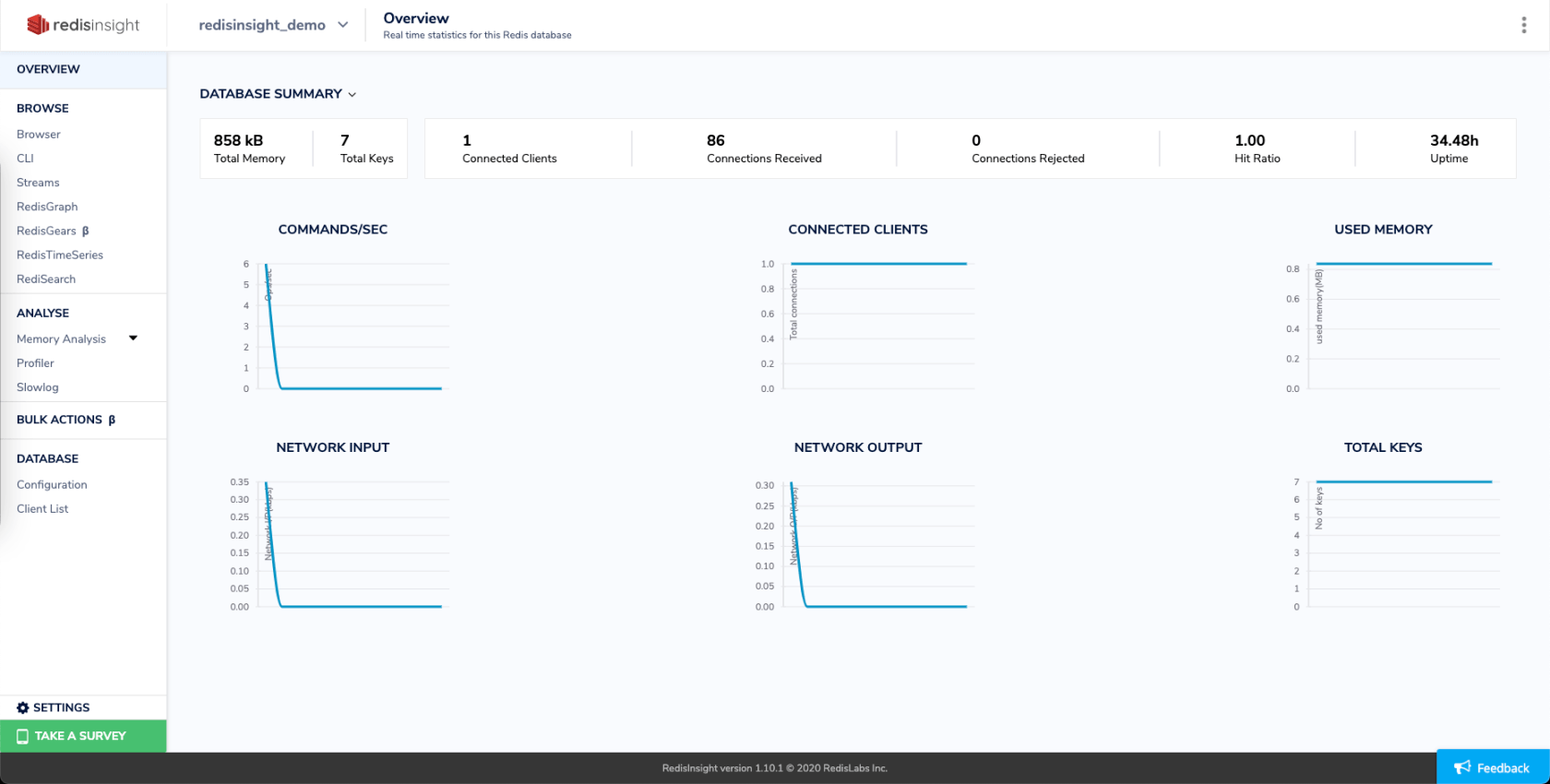
Task: Open the Slowlog page
Action: (x=37, y=386)
